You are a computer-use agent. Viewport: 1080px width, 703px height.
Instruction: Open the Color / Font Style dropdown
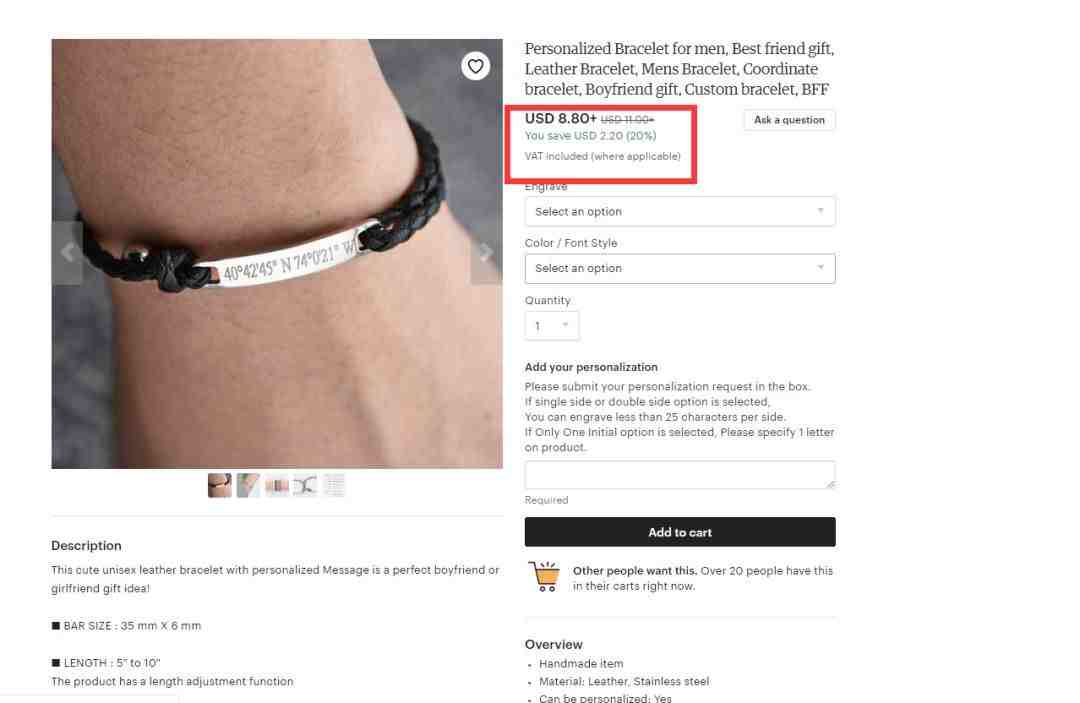click(x=680, y=269)
